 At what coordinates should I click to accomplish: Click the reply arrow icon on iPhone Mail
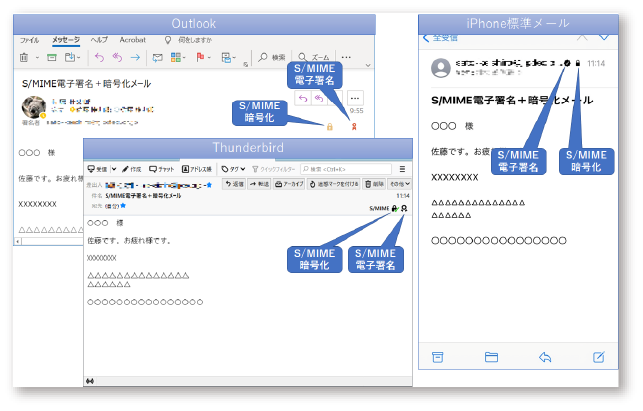[x=545, y=357]
